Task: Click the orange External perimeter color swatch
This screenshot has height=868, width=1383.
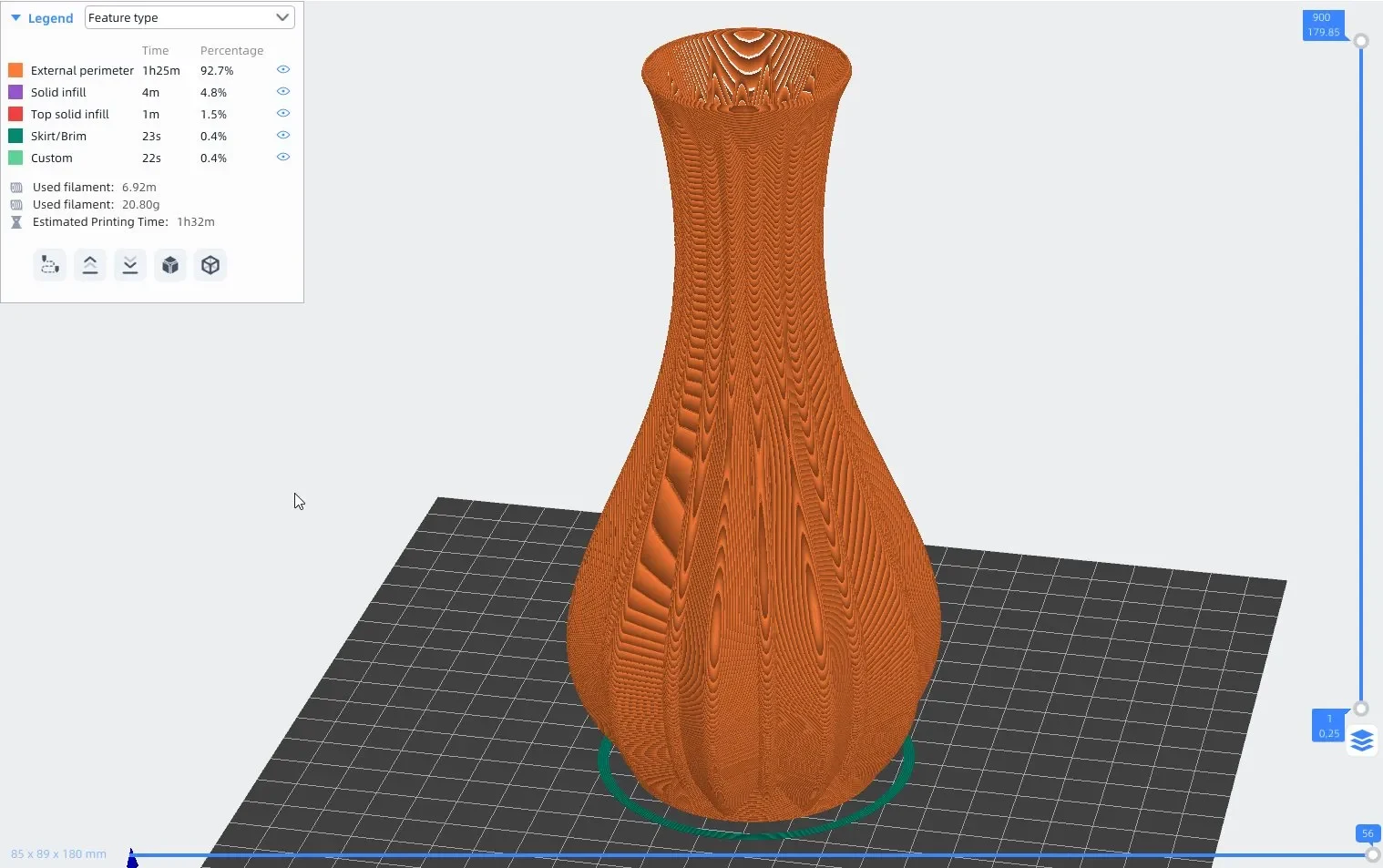Action: [x=15, y=70]
